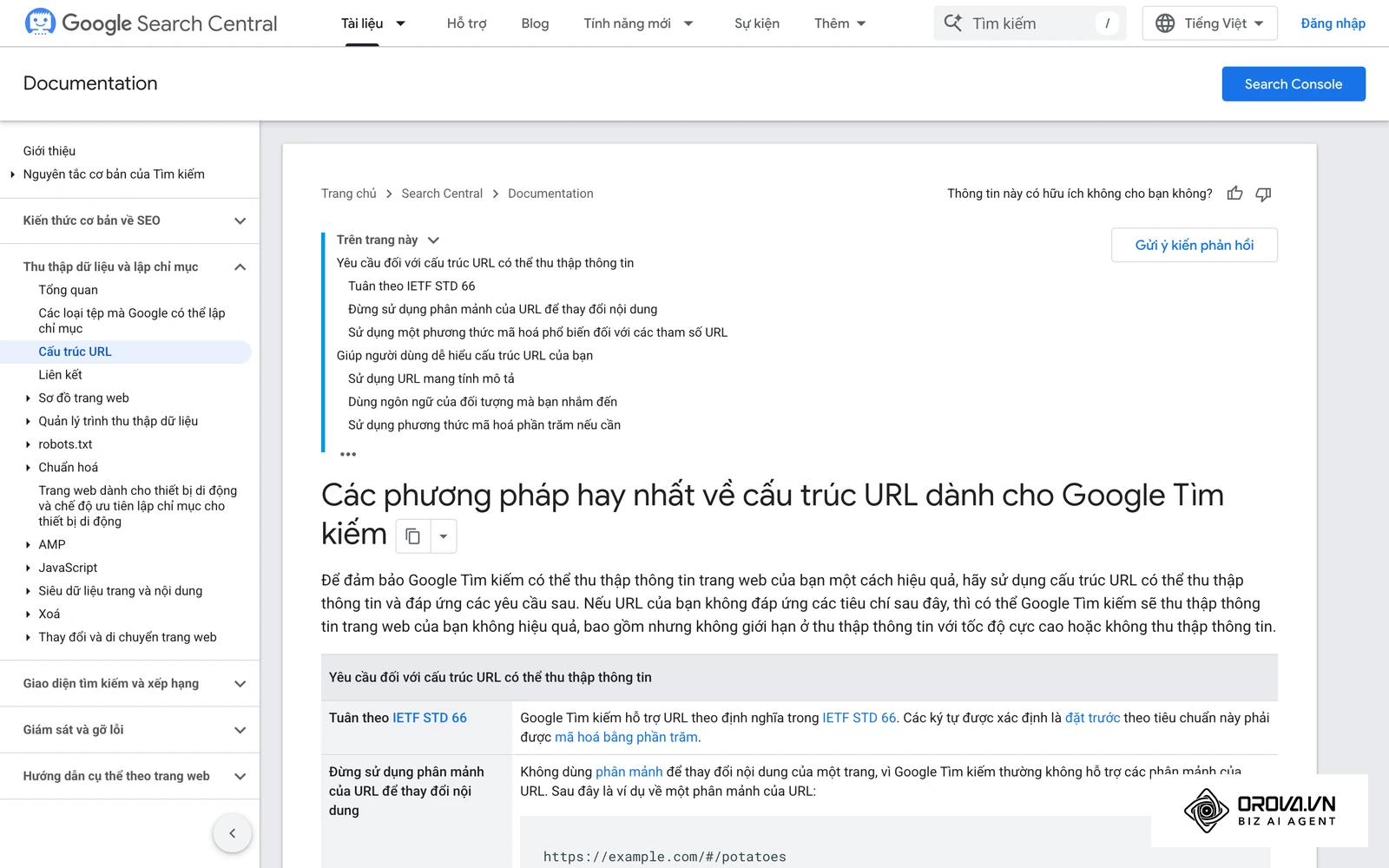Jump to Sử dụng phương thức mã hoá phần trăm
The width and height of the screenshot is (1389, 868).
pos(484,425)
